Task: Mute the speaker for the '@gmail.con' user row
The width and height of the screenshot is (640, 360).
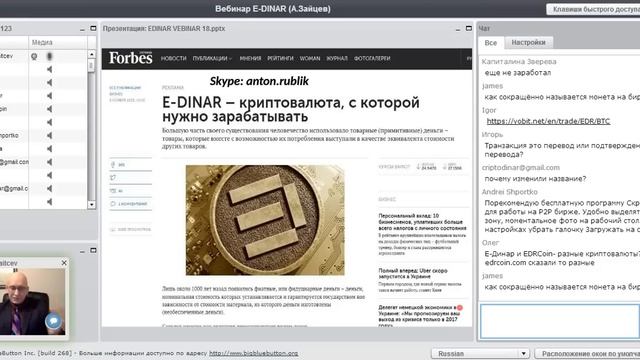Action: 49,162
